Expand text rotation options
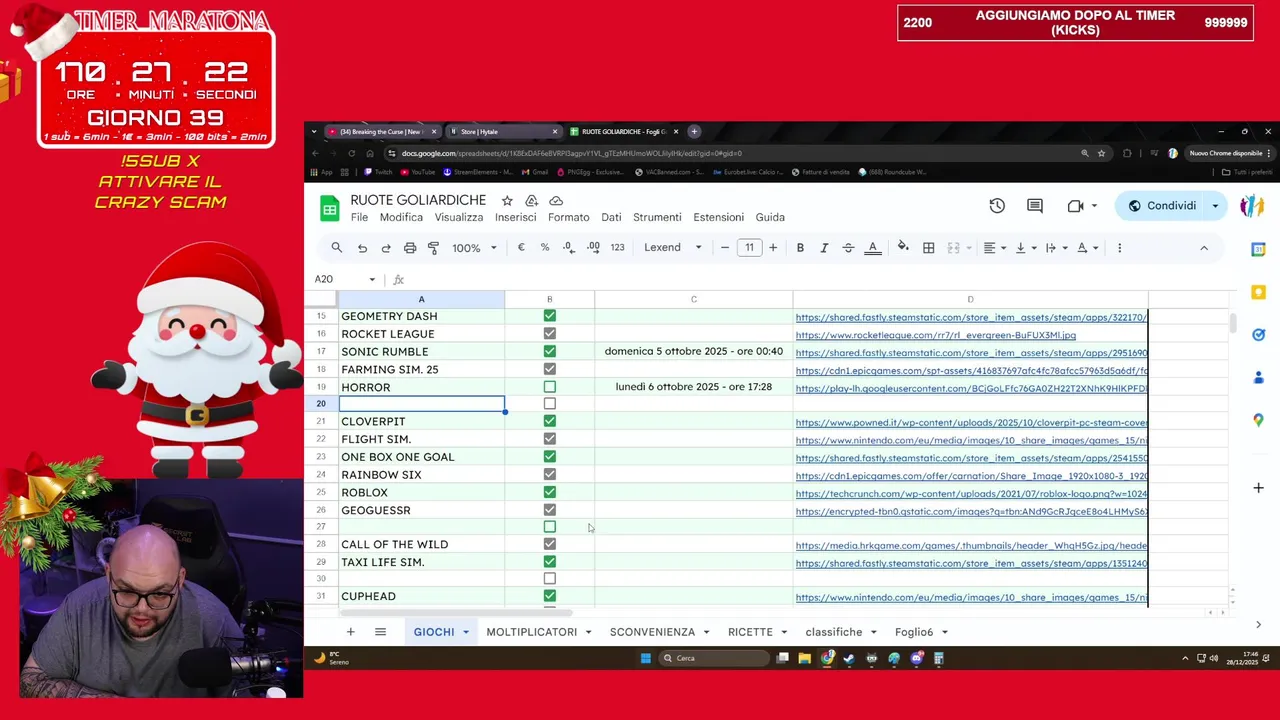This screenshot has height=720, width=1280. 1096,248
